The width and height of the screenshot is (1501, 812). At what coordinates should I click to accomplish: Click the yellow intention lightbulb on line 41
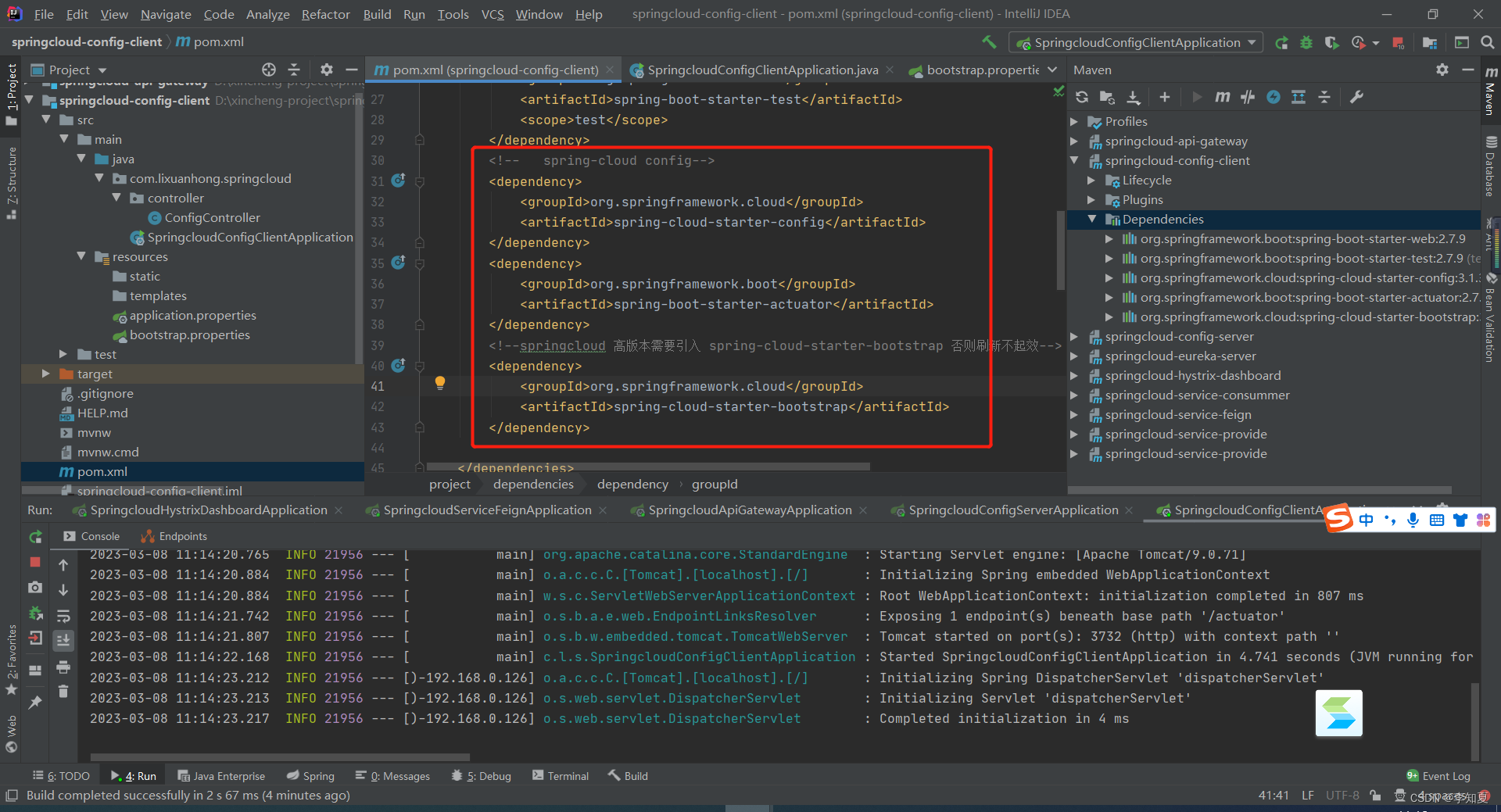tap(440, 382)
